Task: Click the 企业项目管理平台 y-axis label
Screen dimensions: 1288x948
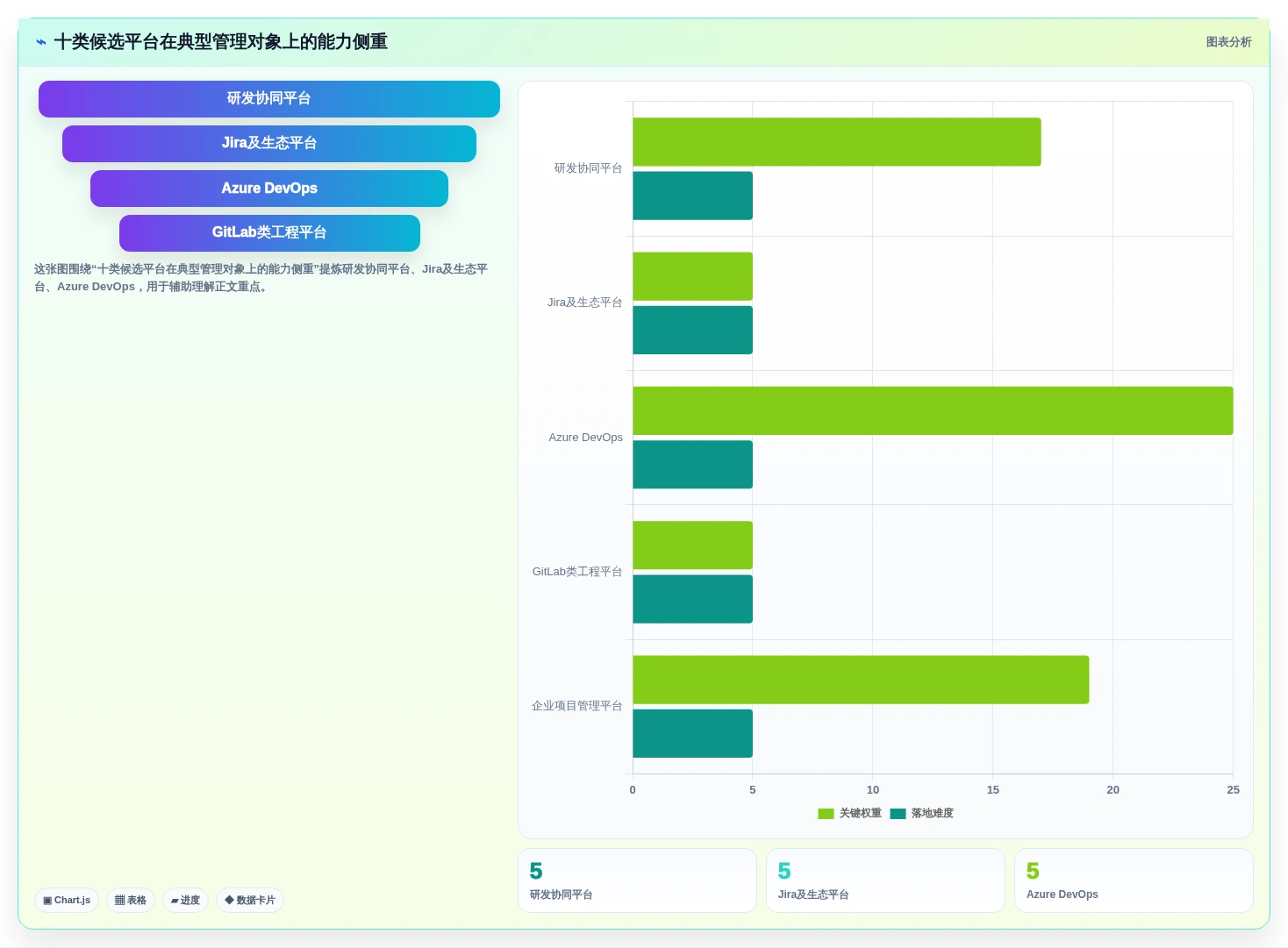Action: [576, 706]
